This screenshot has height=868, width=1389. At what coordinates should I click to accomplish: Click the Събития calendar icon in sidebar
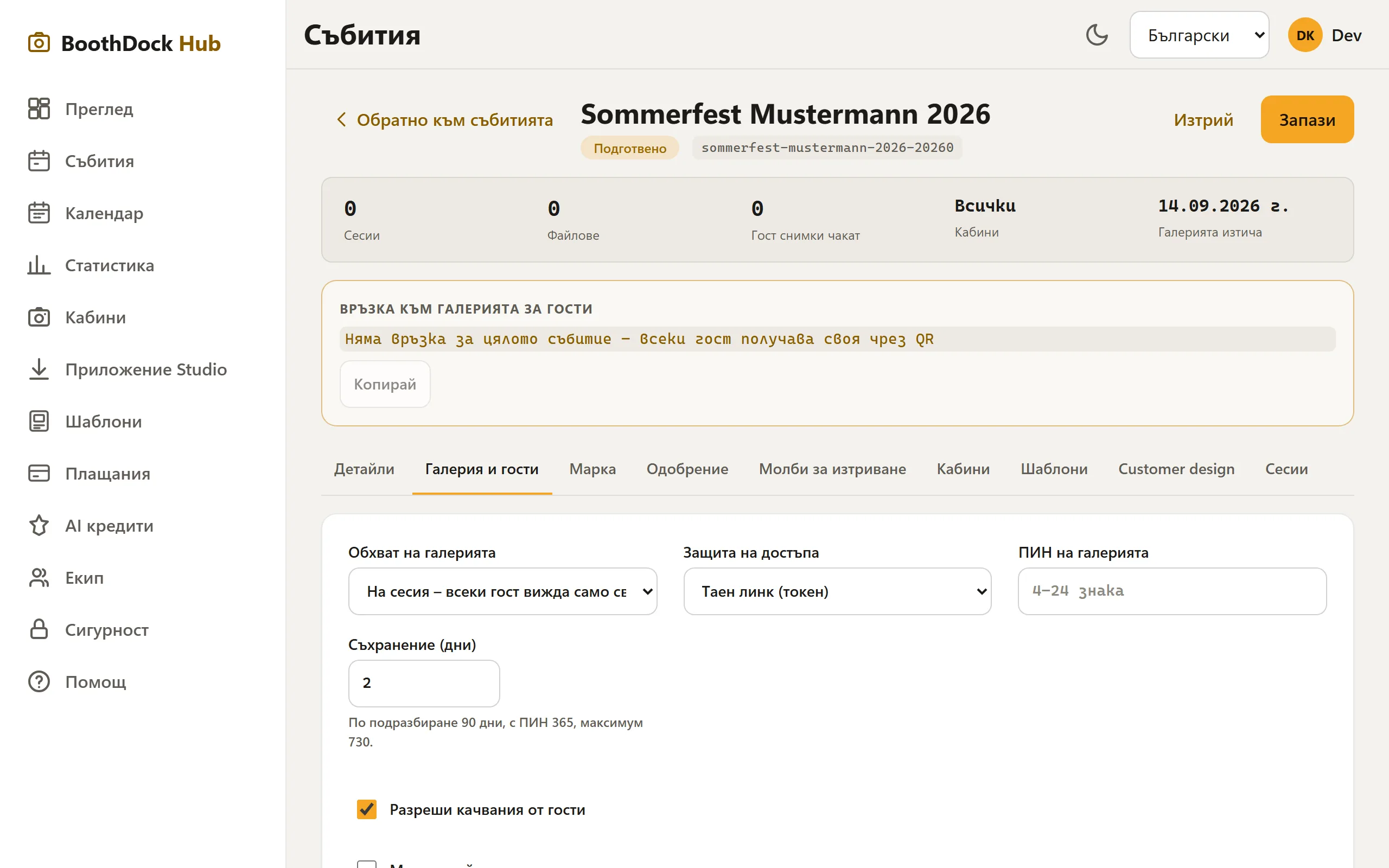pos(39,161)
